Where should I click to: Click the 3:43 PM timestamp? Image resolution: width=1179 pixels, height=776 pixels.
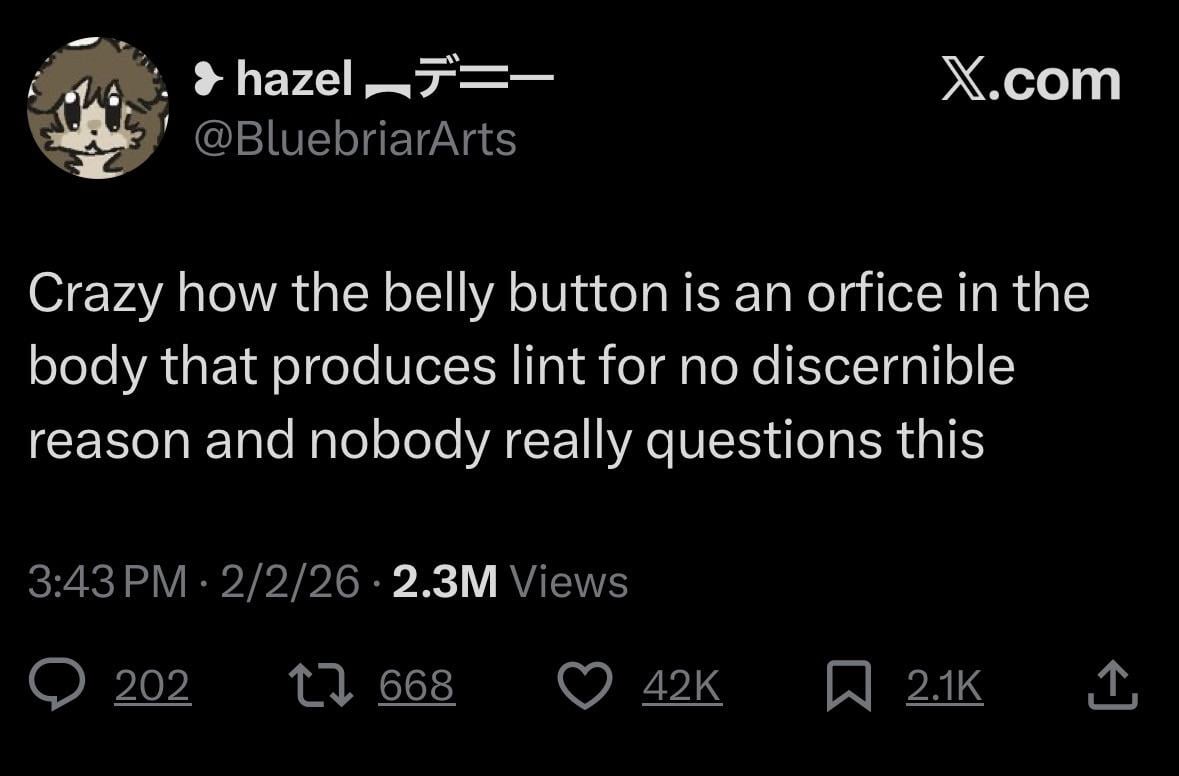108,582
